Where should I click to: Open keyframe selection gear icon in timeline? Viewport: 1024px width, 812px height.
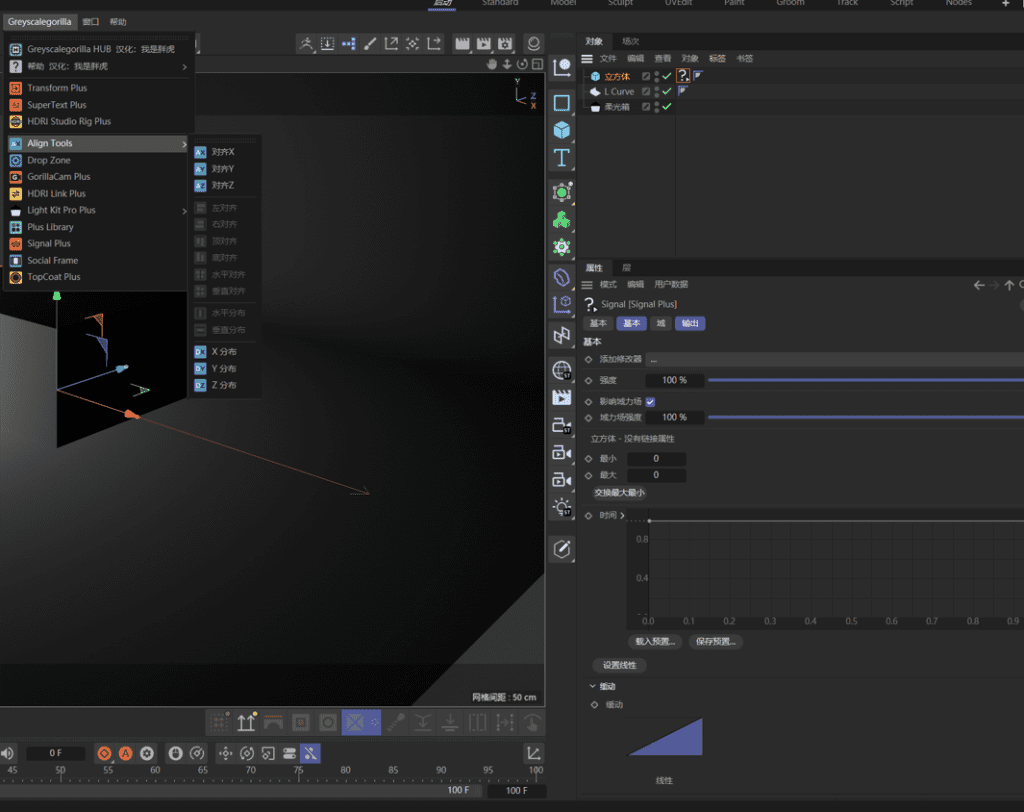point(147,753)
